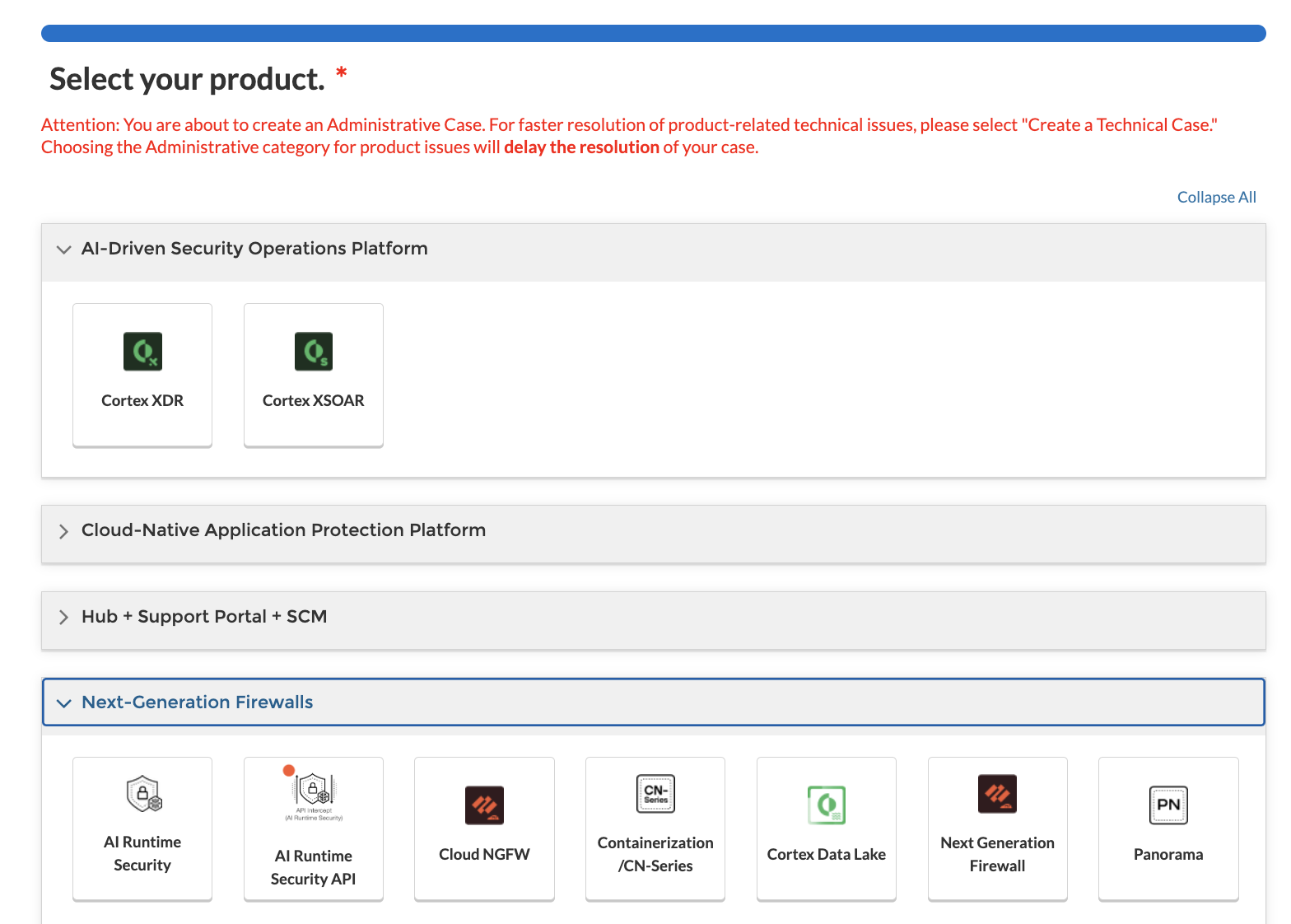Open the Hub + Support Portal + SCM section
The width and height of the screenshot is (1291, 924).
[x=654, y=621]
